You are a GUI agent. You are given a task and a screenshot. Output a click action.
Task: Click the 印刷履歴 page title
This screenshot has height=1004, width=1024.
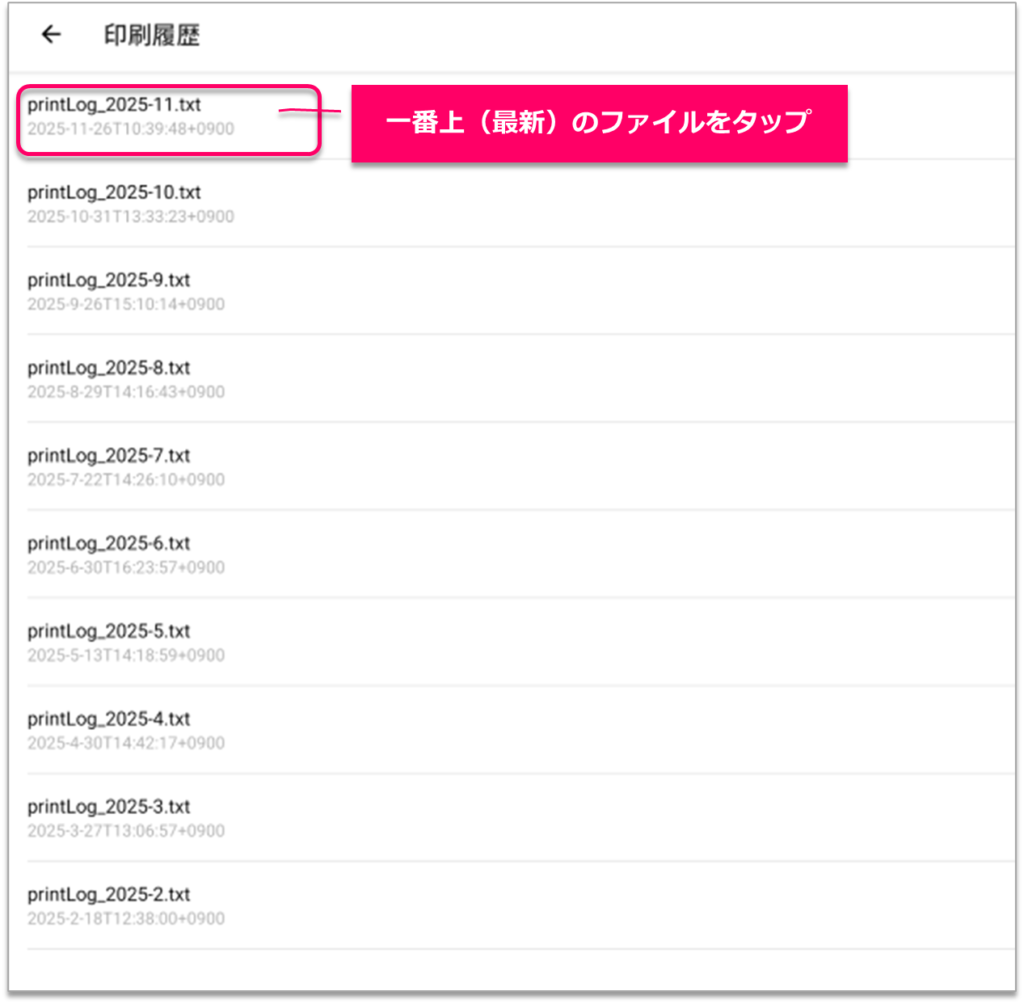[152, 36]
